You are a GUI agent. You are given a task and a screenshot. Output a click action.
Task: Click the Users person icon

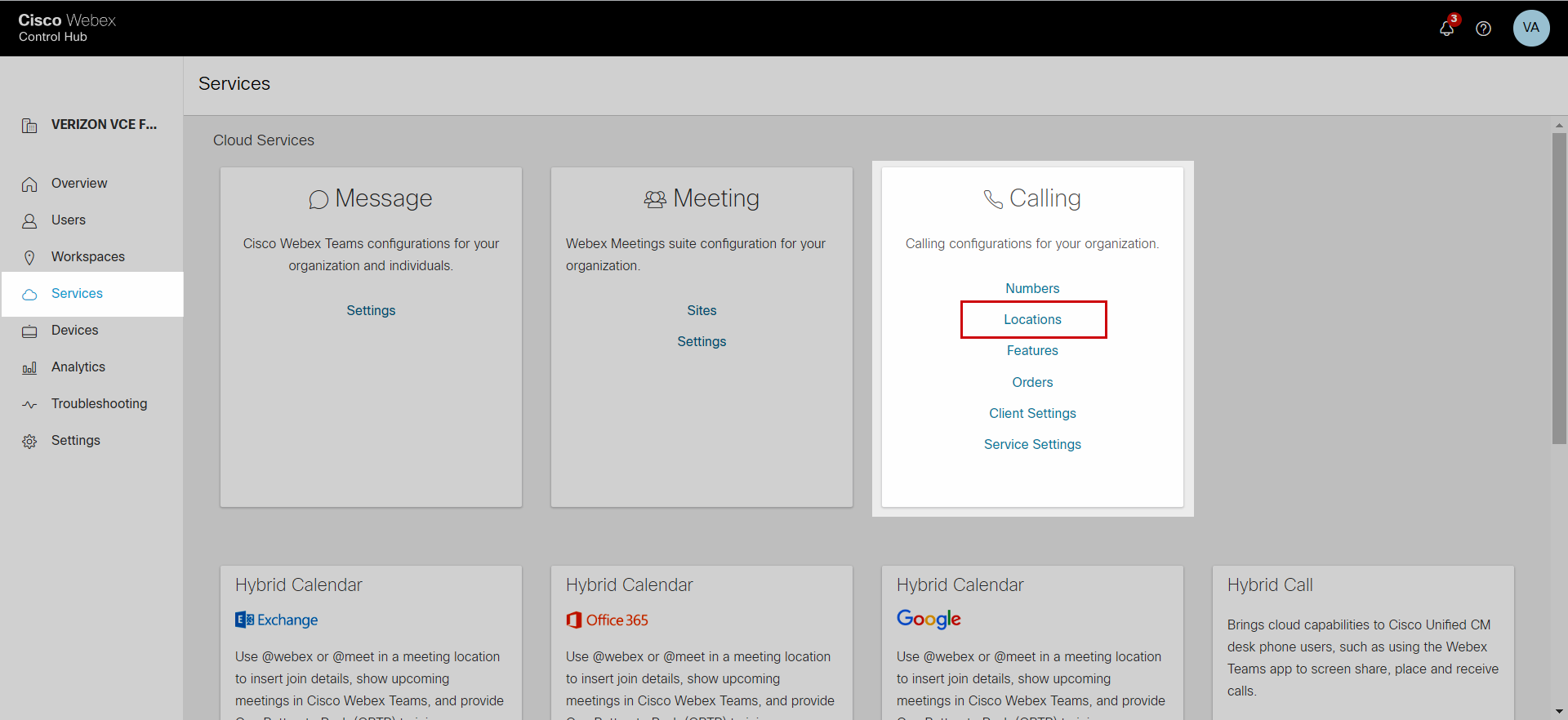(x=29, y=221)
